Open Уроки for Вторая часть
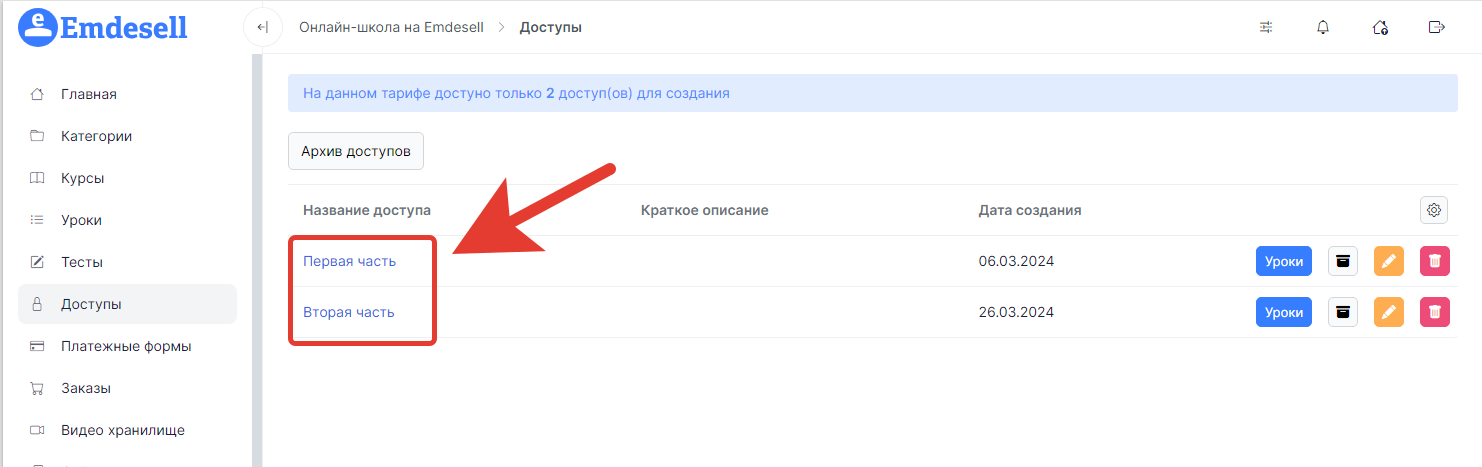 (1284, 312)
